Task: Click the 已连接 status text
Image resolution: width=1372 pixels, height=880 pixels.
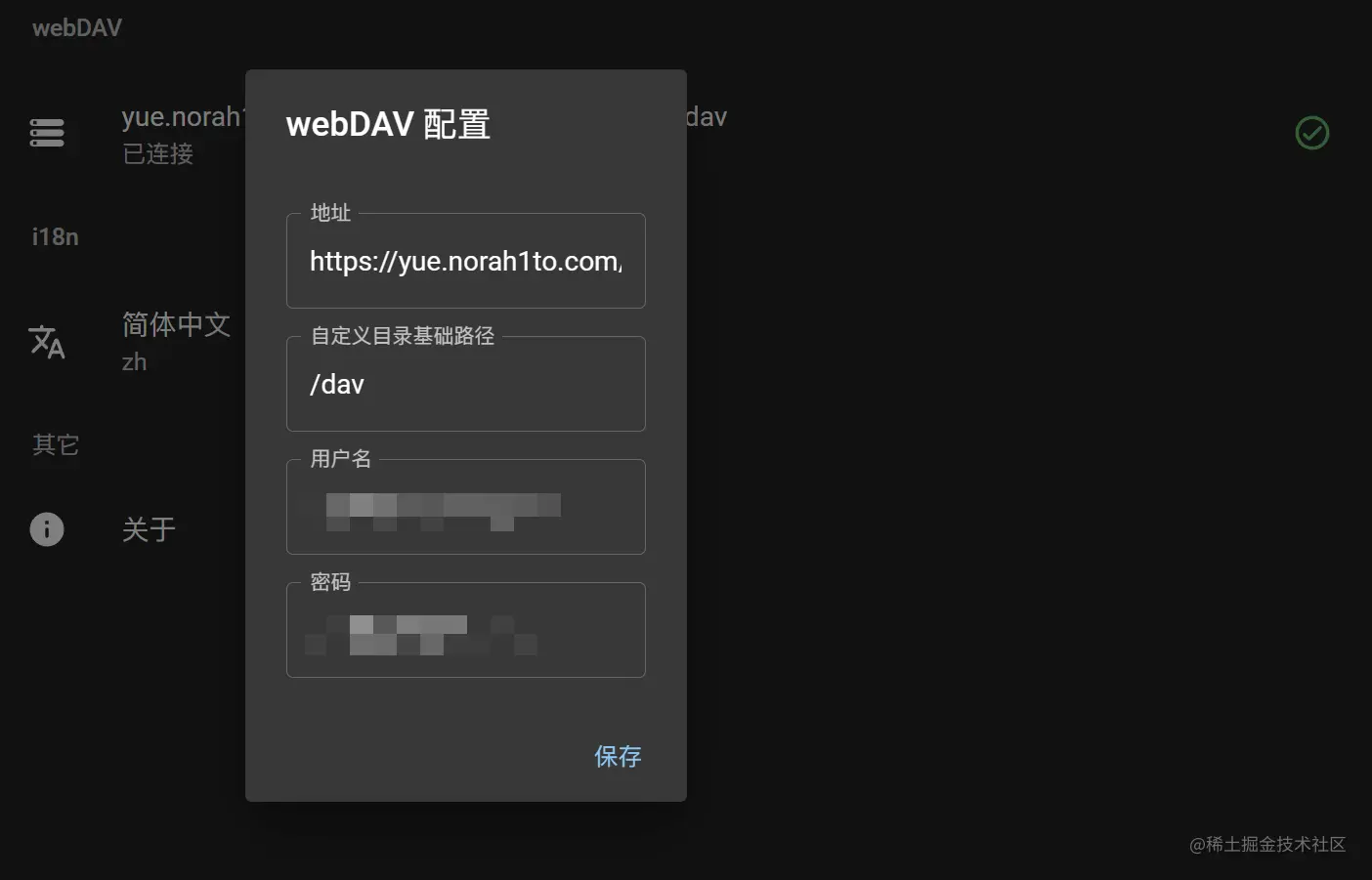Action: point(158,153)
